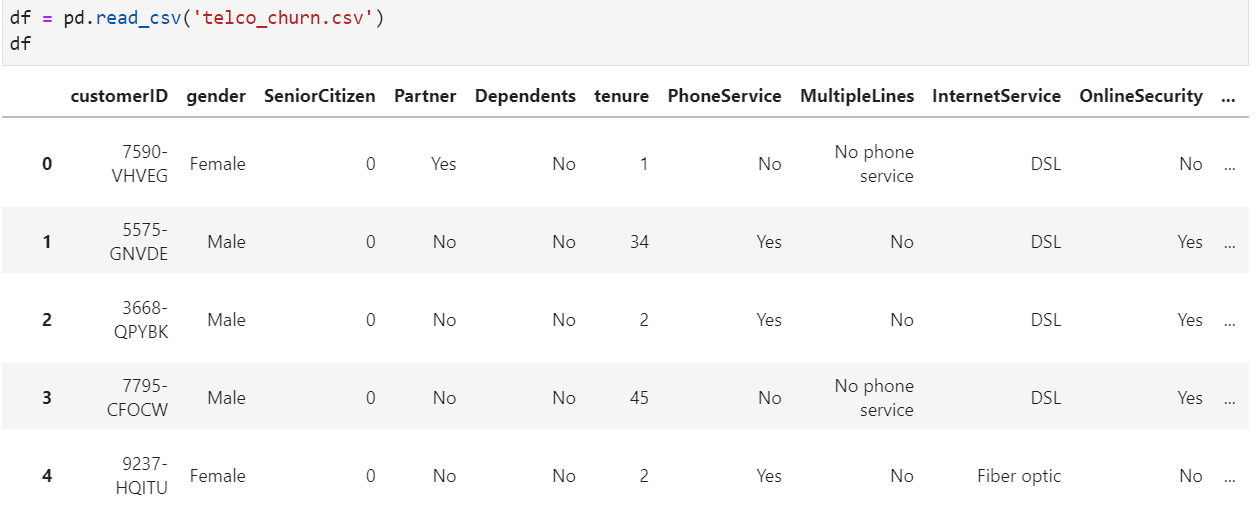1260x508 pixels.
Task: Click the truncated columns ellipsis in header
Action: click(1229, 97)
